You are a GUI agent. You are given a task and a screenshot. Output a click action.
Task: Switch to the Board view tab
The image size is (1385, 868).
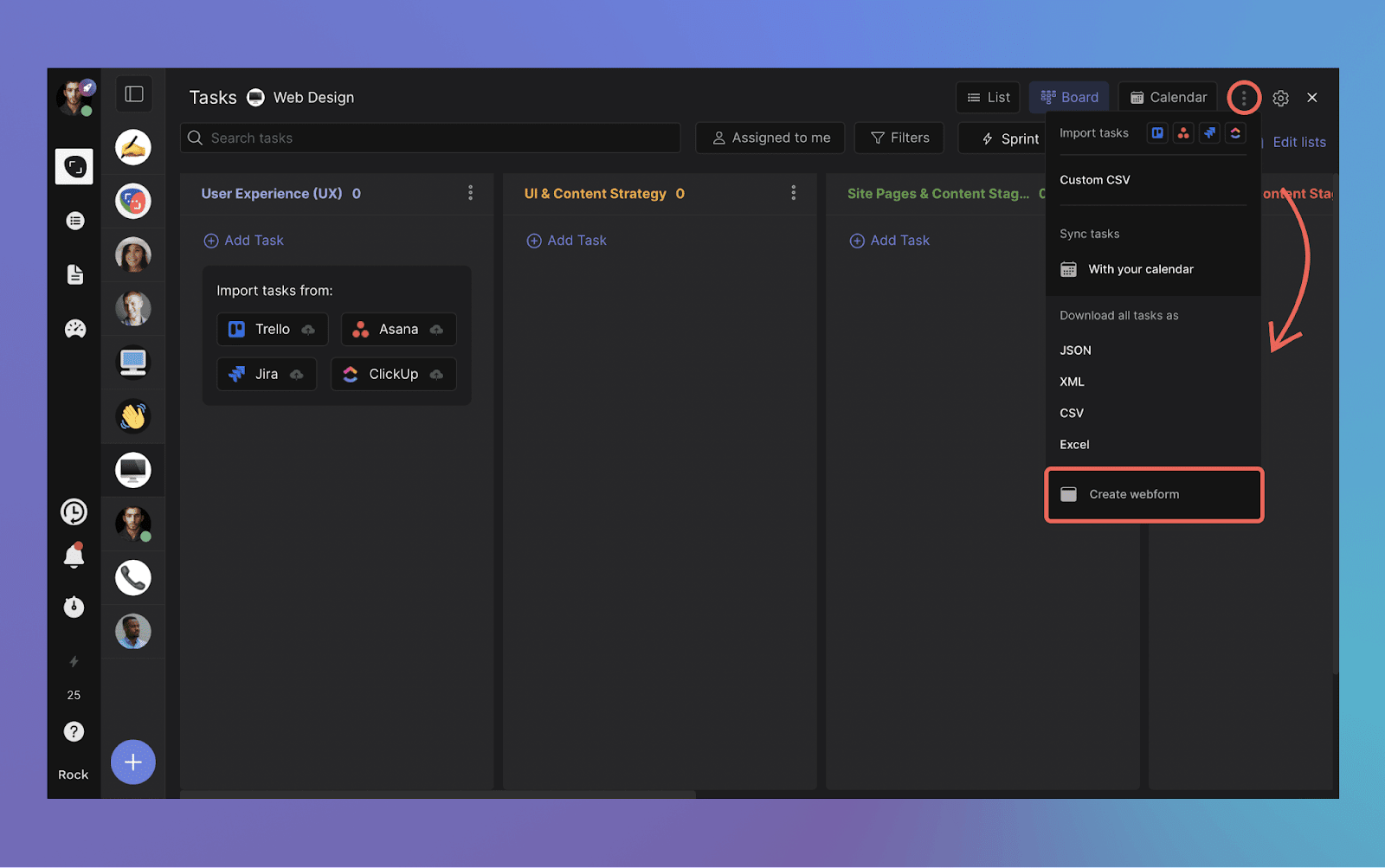(1069, 98)
